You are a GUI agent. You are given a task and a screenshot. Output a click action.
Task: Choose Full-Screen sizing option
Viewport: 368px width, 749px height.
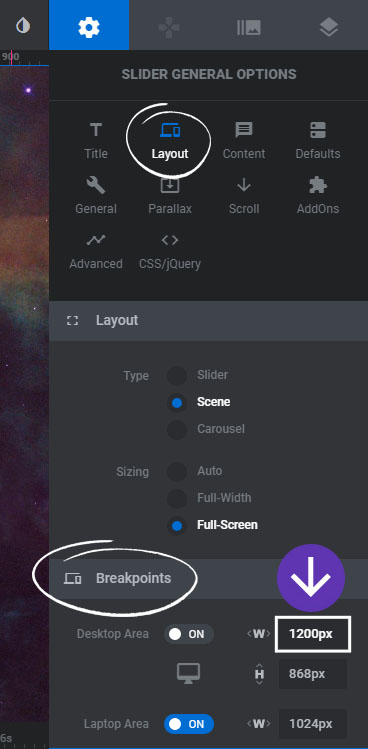coord(177,525)
